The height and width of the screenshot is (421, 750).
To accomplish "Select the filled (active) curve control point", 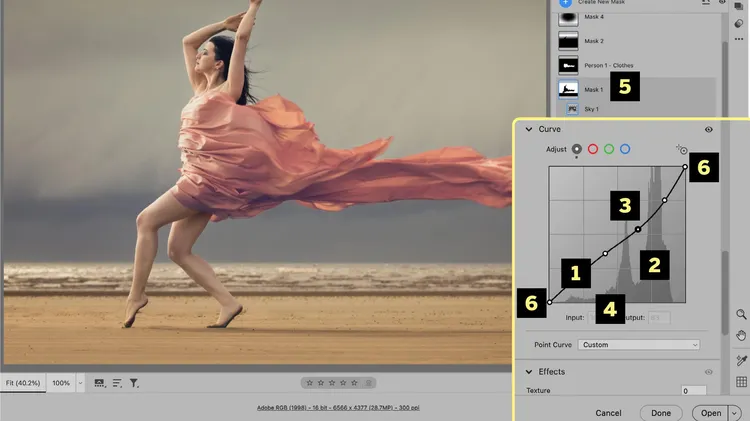I will pyautogui.click(x=638, y=230).
